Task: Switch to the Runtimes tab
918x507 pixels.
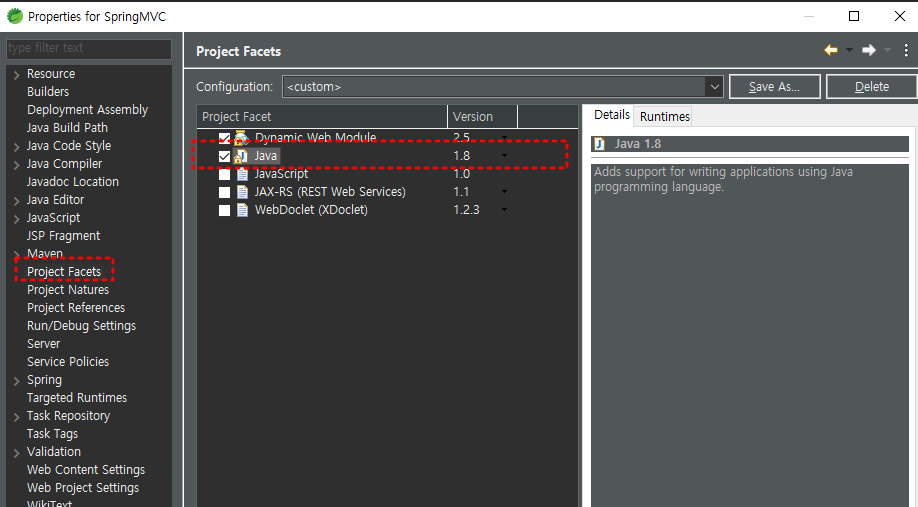Action: 664,117
